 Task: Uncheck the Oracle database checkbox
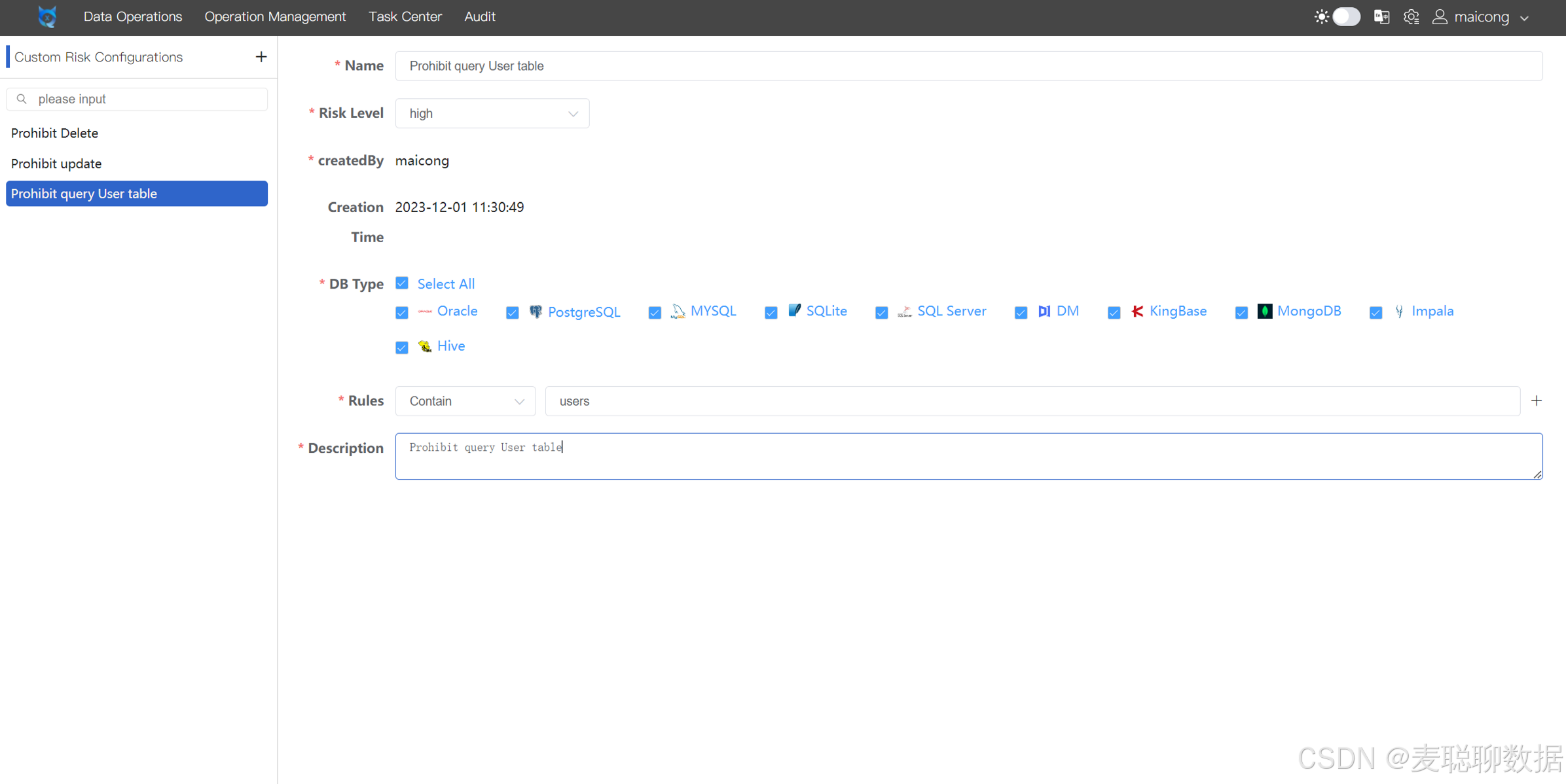coord(402,312)
